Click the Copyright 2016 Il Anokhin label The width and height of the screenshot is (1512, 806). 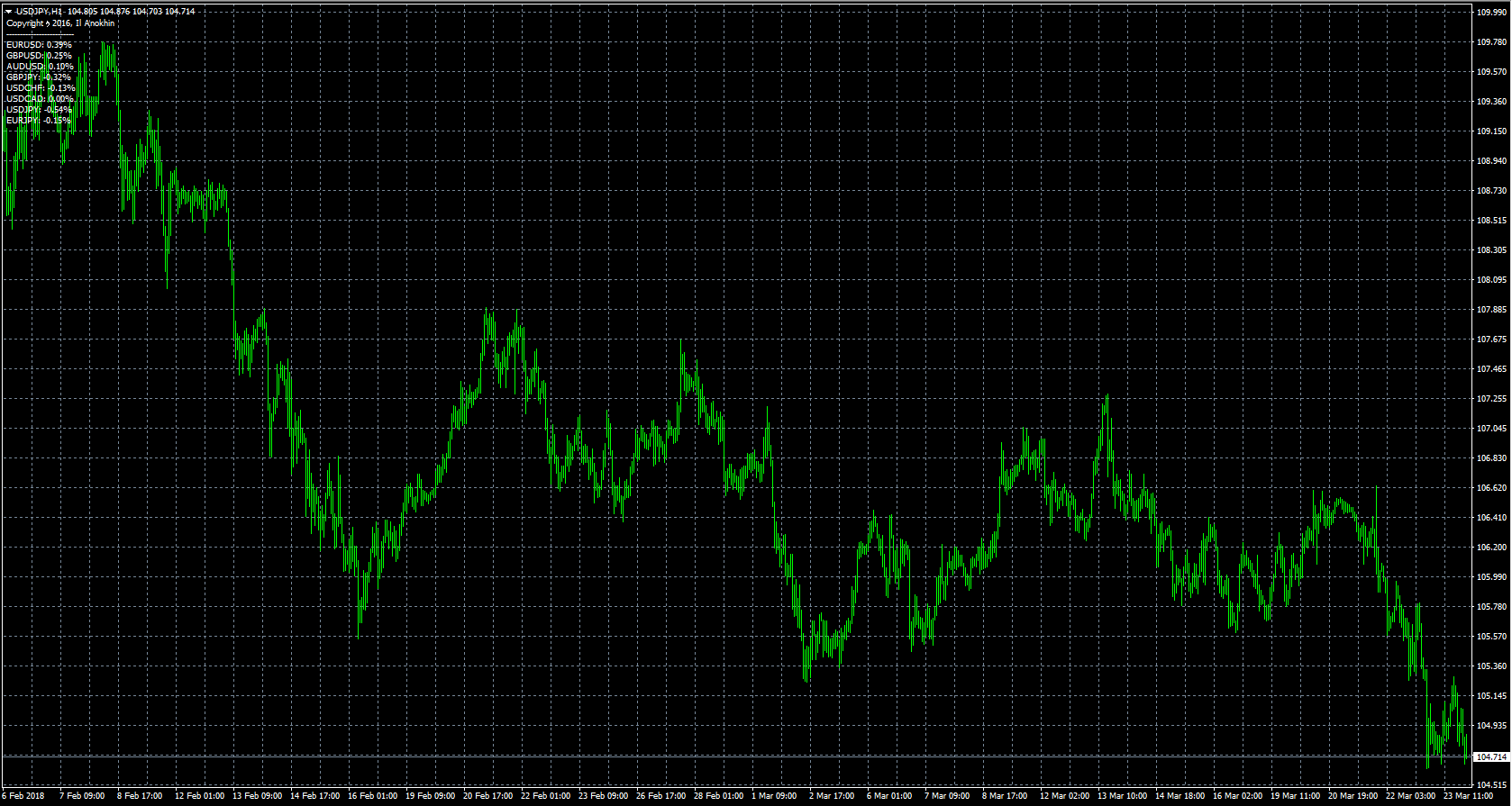tap(60, 23)
